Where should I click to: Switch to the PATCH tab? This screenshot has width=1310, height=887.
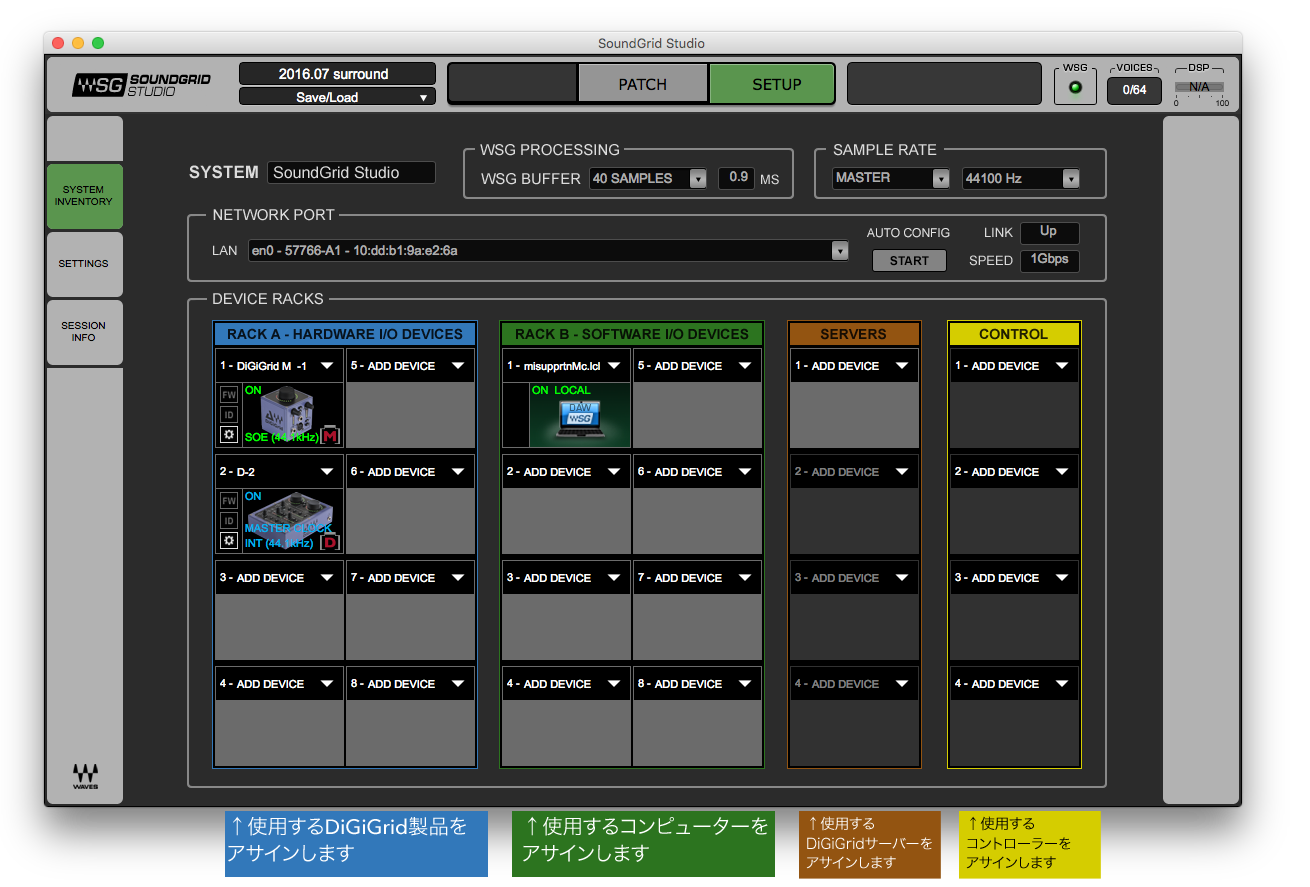pyautogui.click(x=643, y=84)
